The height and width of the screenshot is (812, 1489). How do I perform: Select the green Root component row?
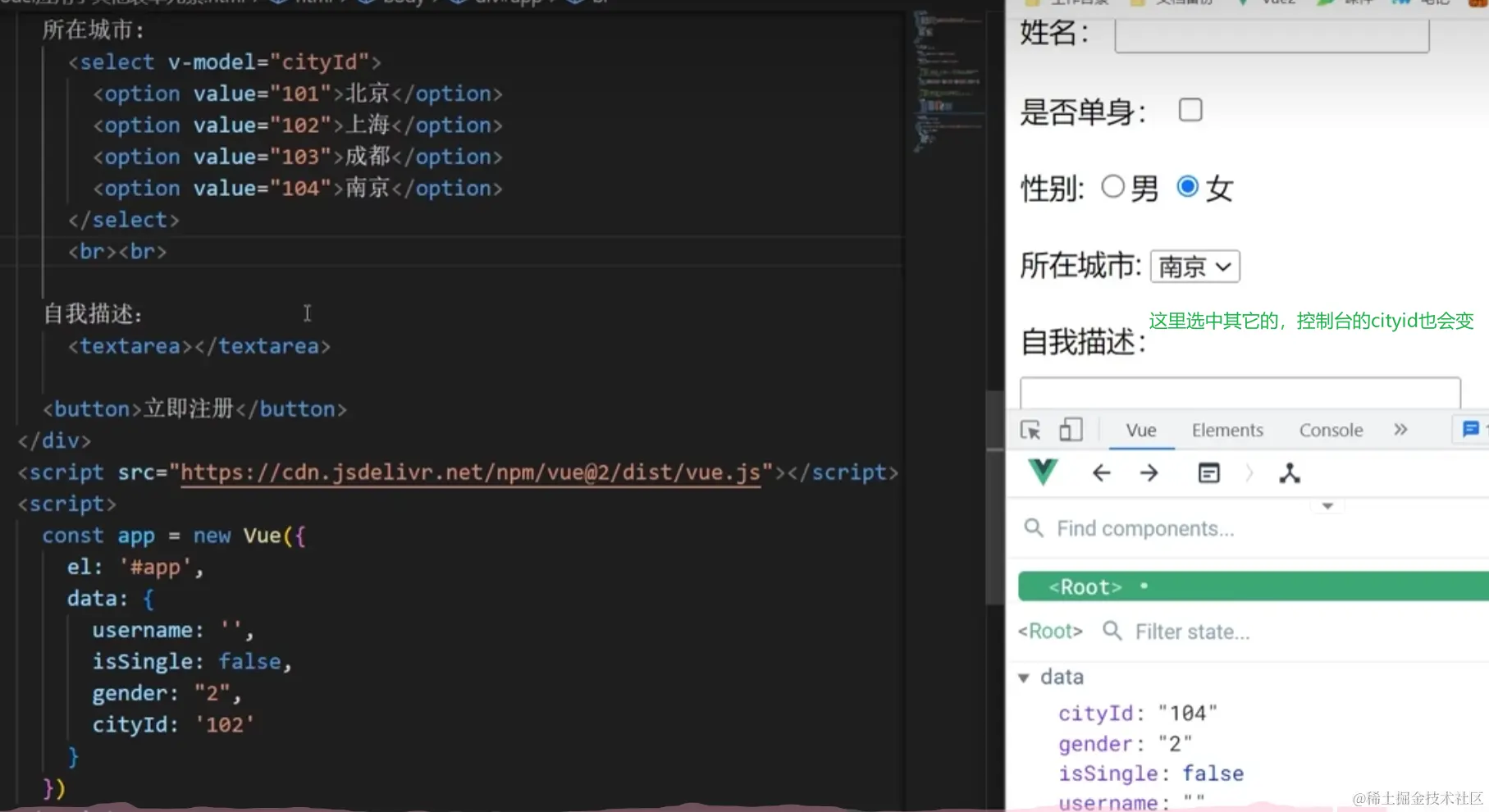click(1254, 586)
